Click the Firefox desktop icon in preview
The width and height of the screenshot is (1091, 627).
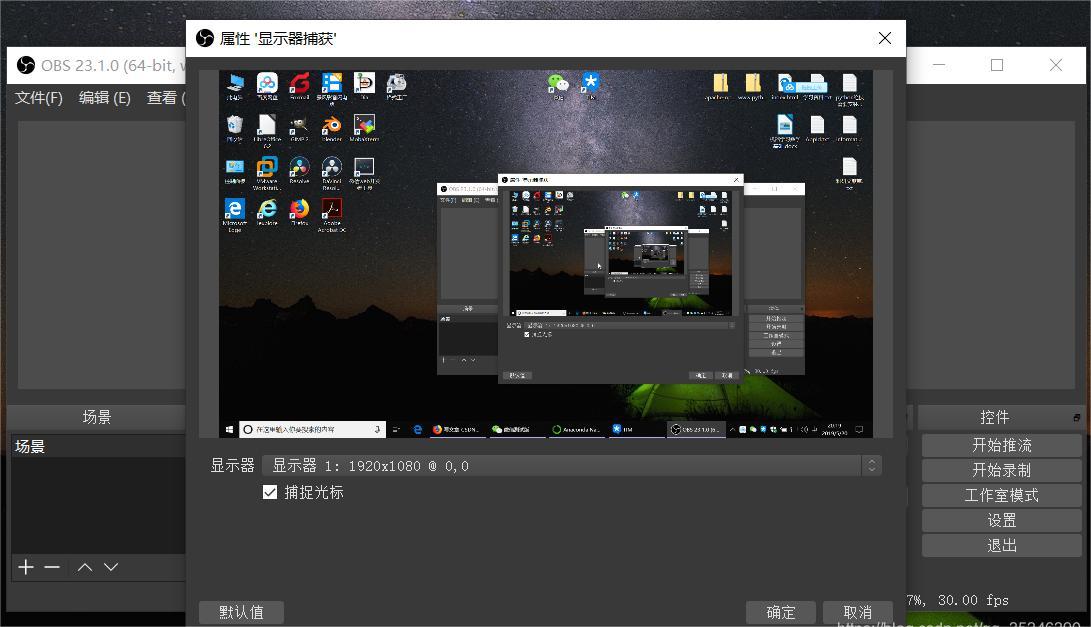[x=299, y=212]
